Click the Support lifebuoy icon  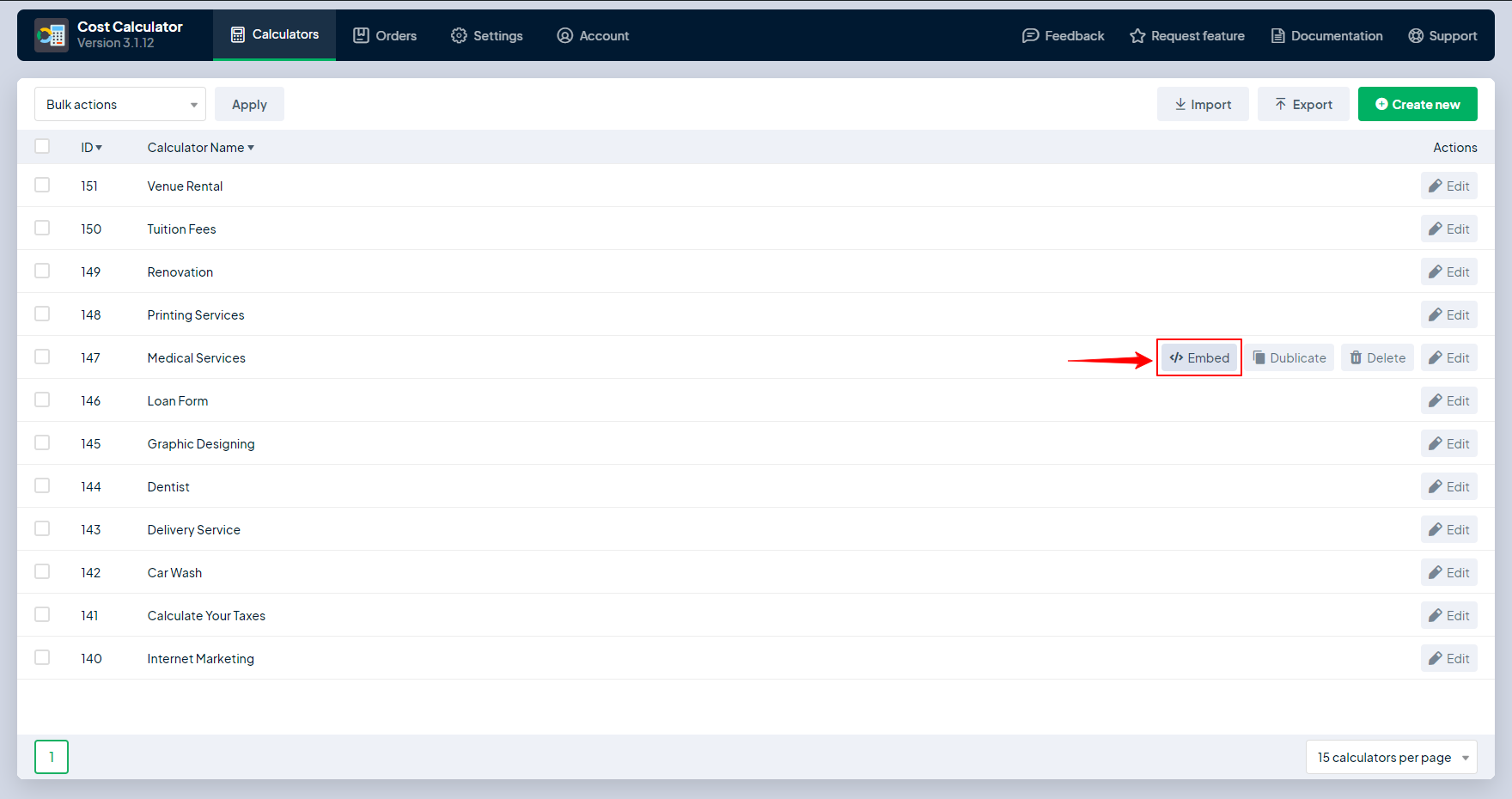point(1416,35)
